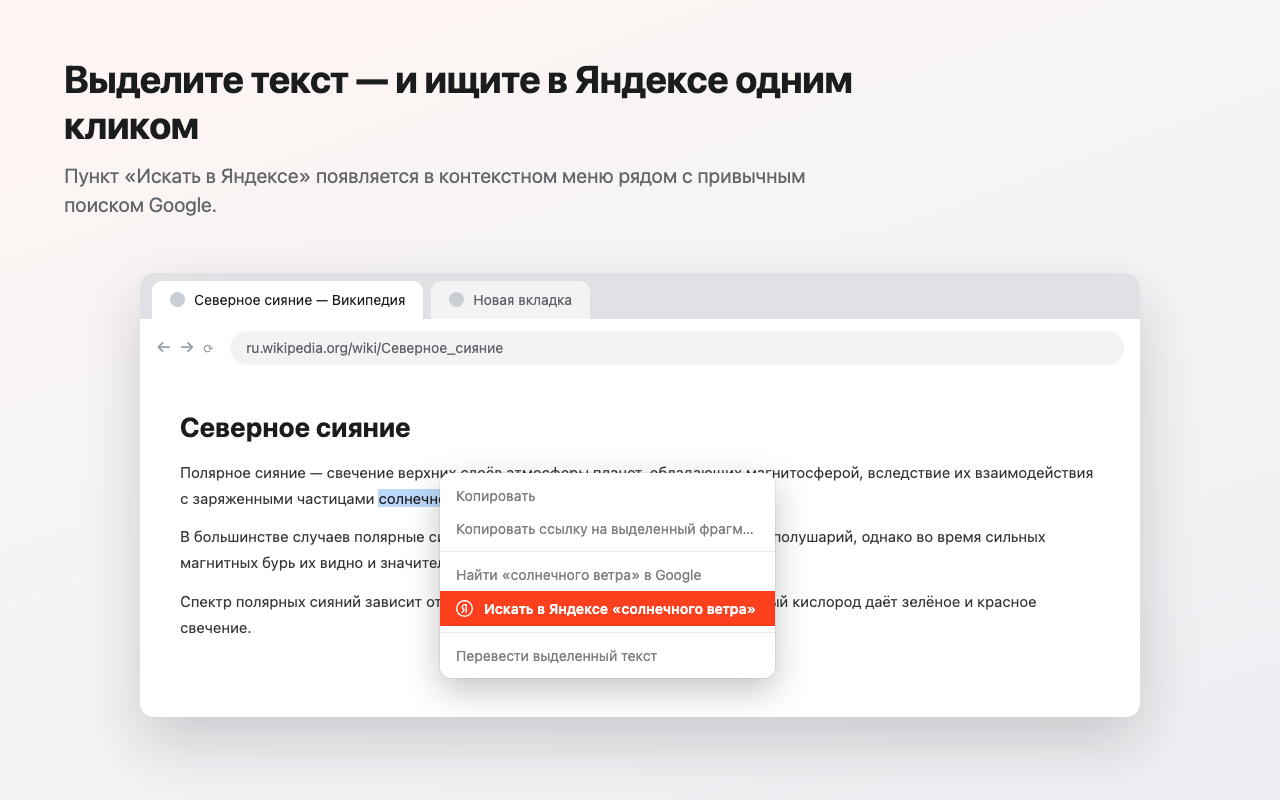Image resolution: width=1280 pixels, height=800 pixels.
Task: Click the favicon of the Северное сияние tab
Action: [x=178, y=299]
